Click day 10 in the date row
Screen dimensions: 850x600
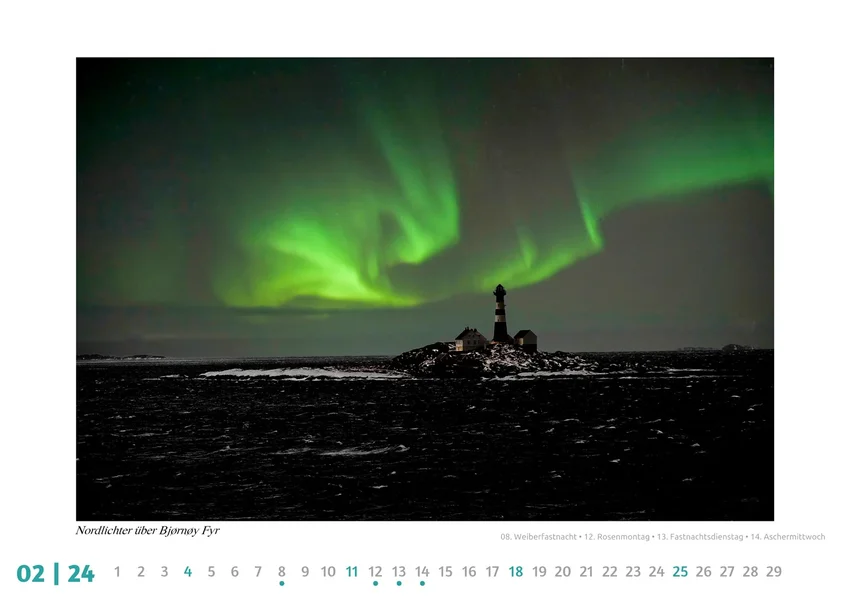[328, 572]
